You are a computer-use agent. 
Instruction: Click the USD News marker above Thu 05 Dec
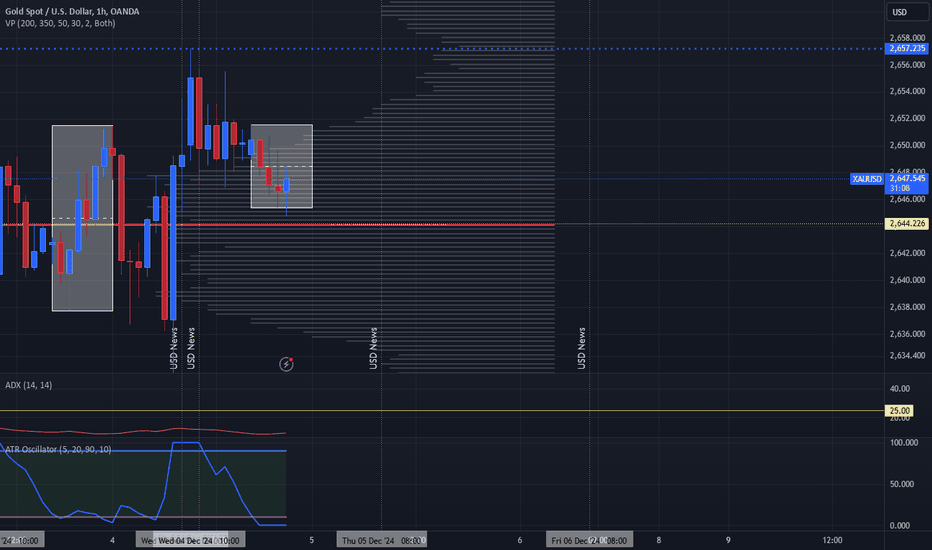(373, 348)
